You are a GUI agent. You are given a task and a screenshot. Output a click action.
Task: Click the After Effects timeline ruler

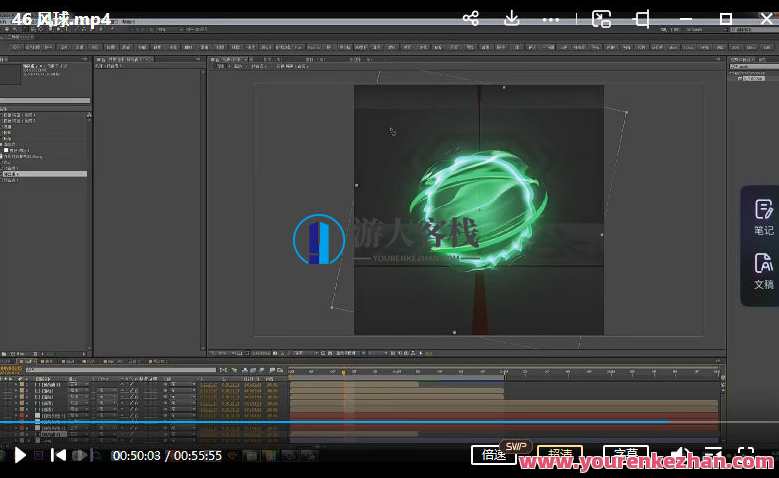pos(500,372)
